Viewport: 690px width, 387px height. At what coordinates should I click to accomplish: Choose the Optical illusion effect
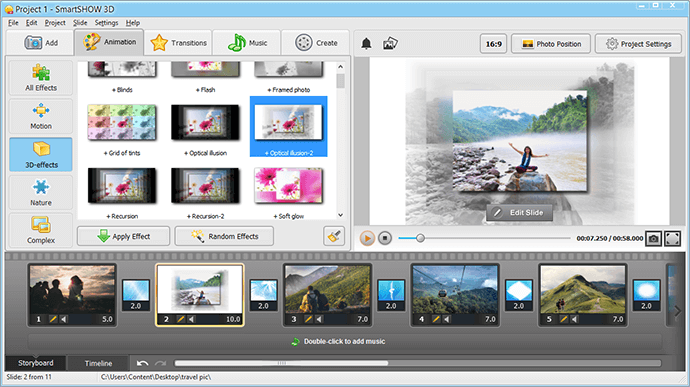point(206,122)
